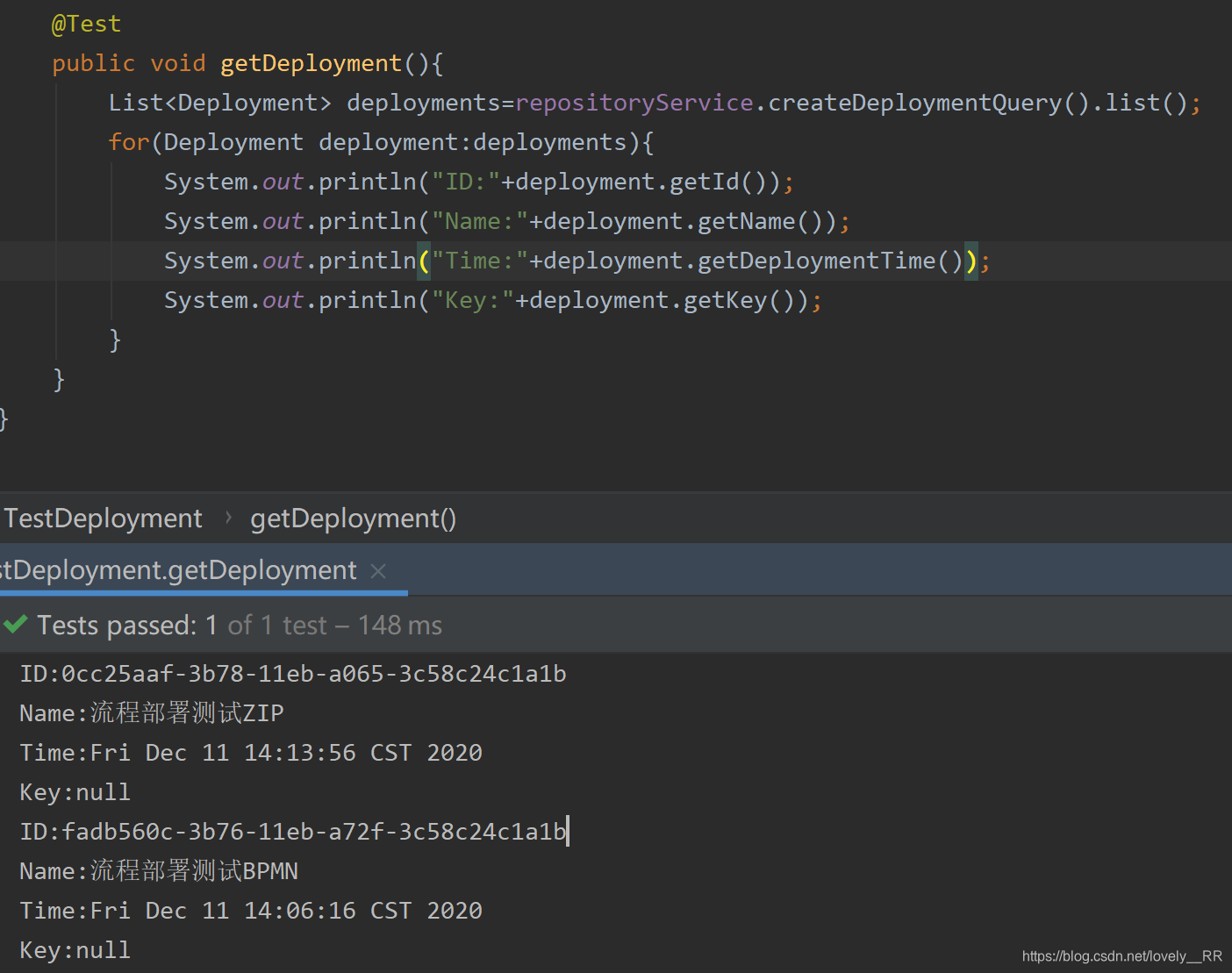This screenshot has width=1232, height=973.
Task: Click the breadcrumb separator chevron
Action: pos(228,518)
